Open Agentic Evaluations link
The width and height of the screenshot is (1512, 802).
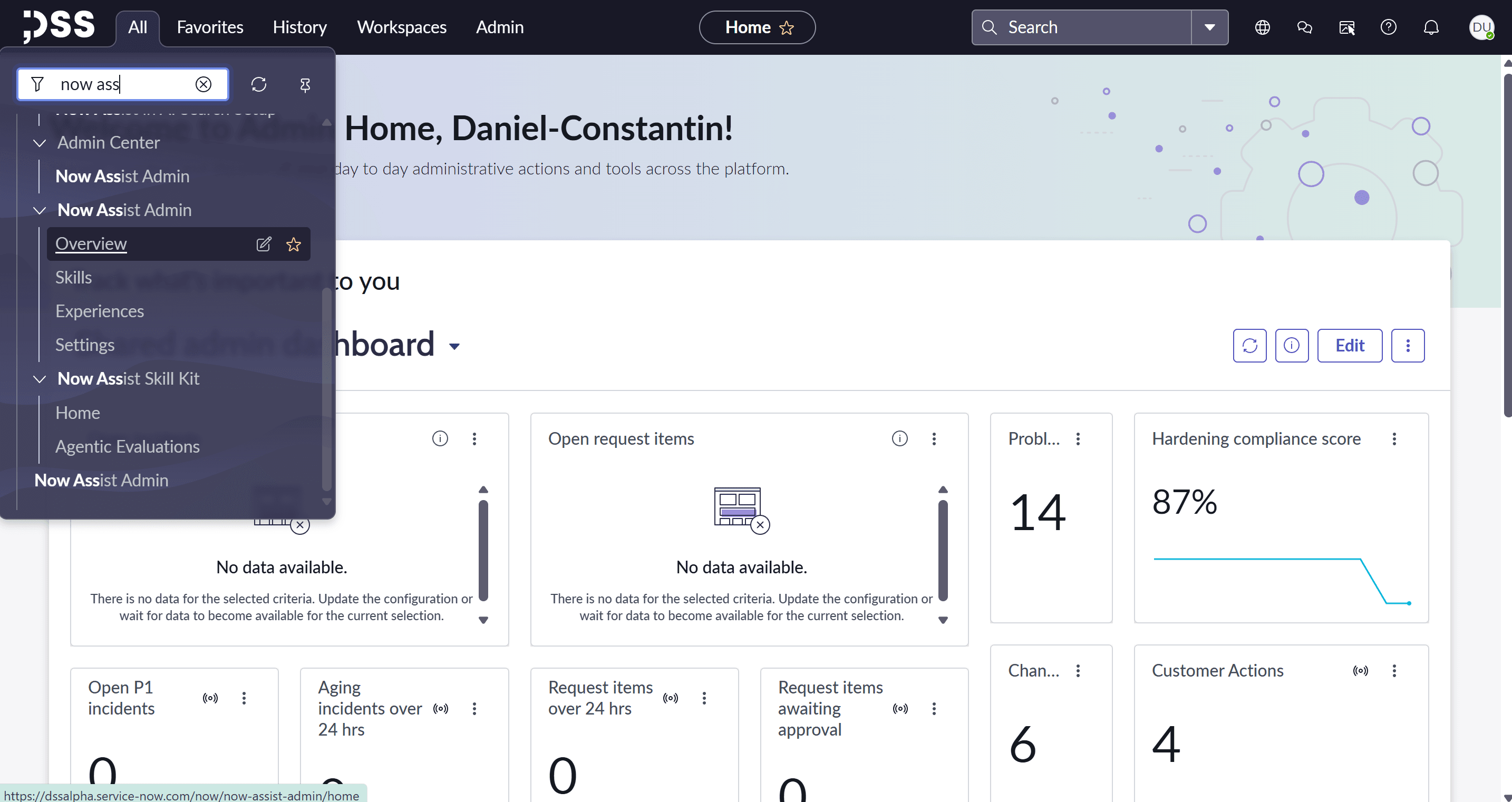[x=128, y=446]
